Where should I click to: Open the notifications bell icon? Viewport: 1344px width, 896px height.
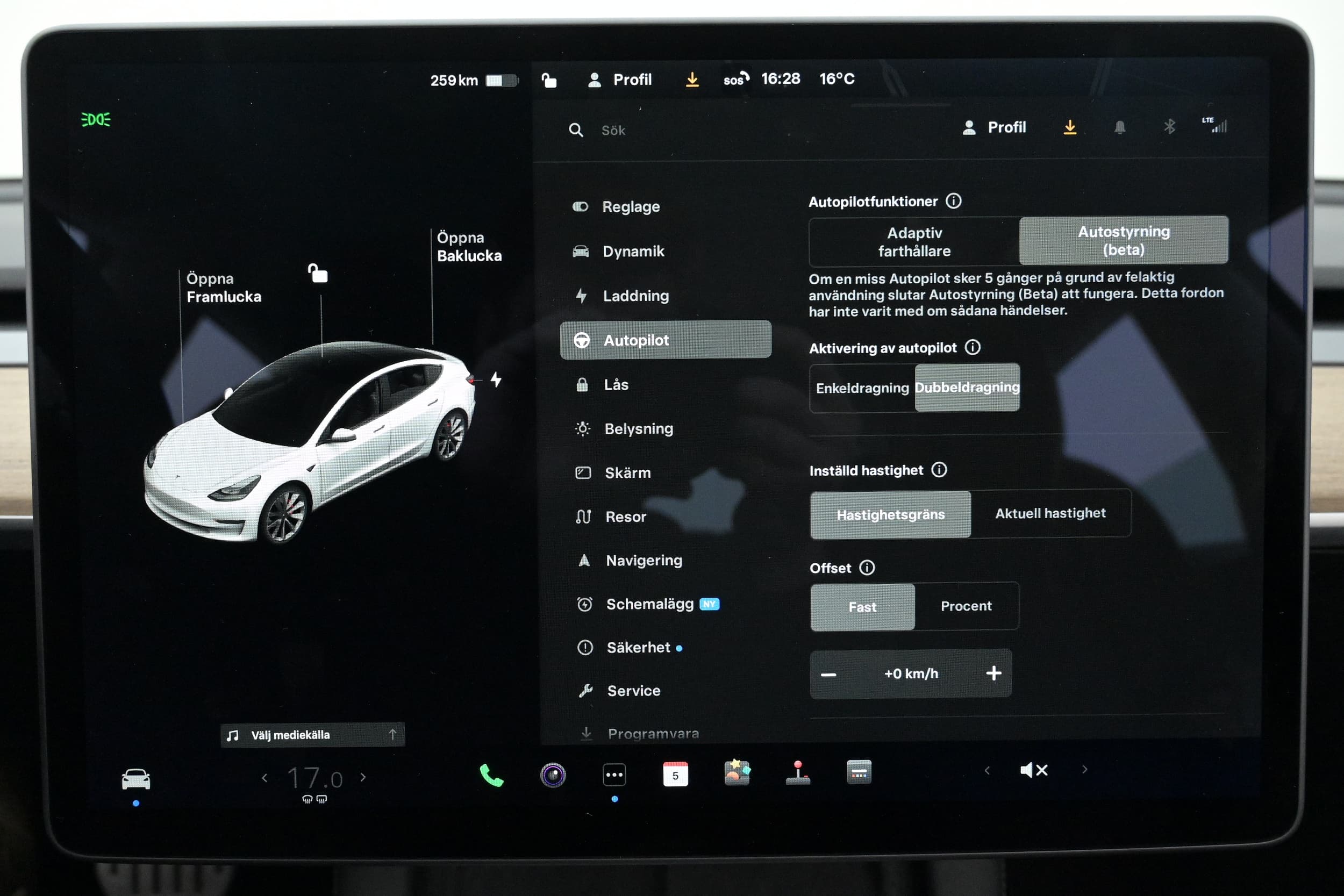click(x=1119, y=127)
